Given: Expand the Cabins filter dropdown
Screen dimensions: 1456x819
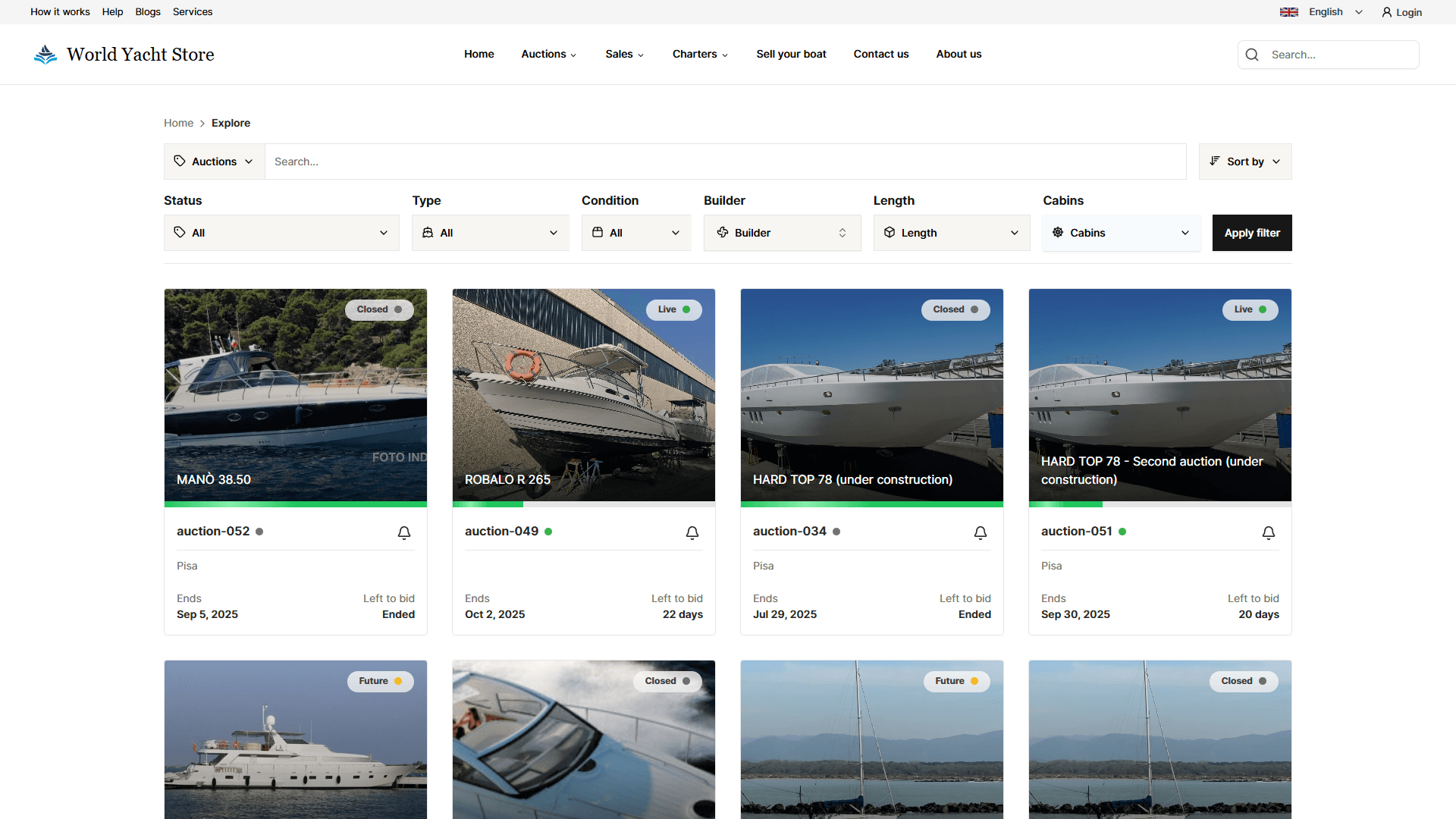Looking at the screenshot, I should [1122, 233].
